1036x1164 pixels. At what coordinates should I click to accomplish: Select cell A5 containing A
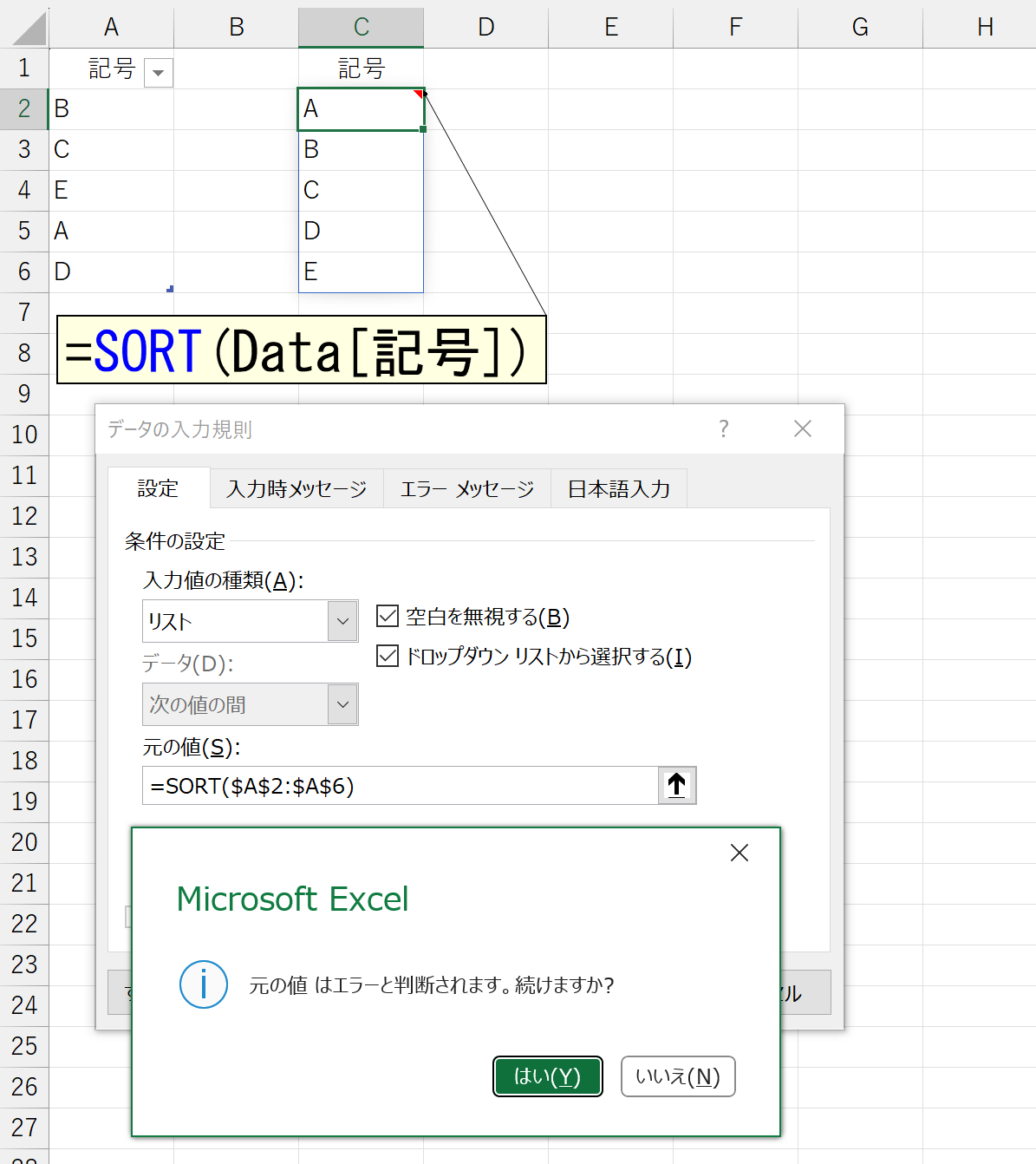tap(111, 232)
